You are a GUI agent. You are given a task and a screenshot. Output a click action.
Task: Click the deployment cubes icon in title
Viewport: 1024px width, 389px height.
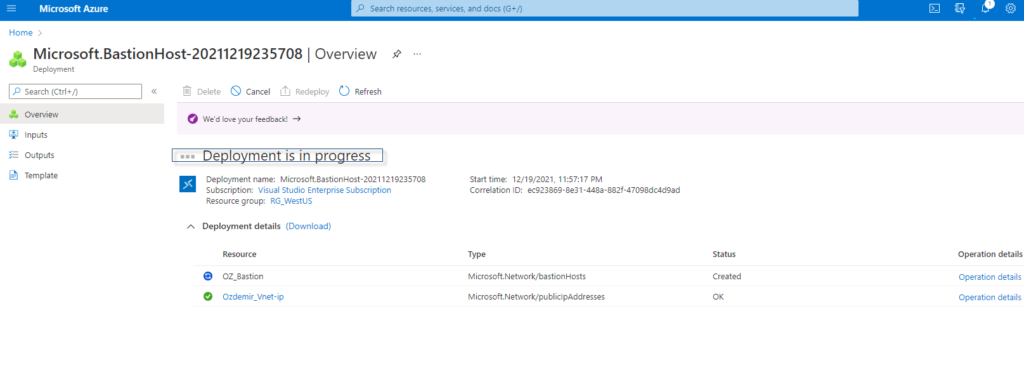18,58
